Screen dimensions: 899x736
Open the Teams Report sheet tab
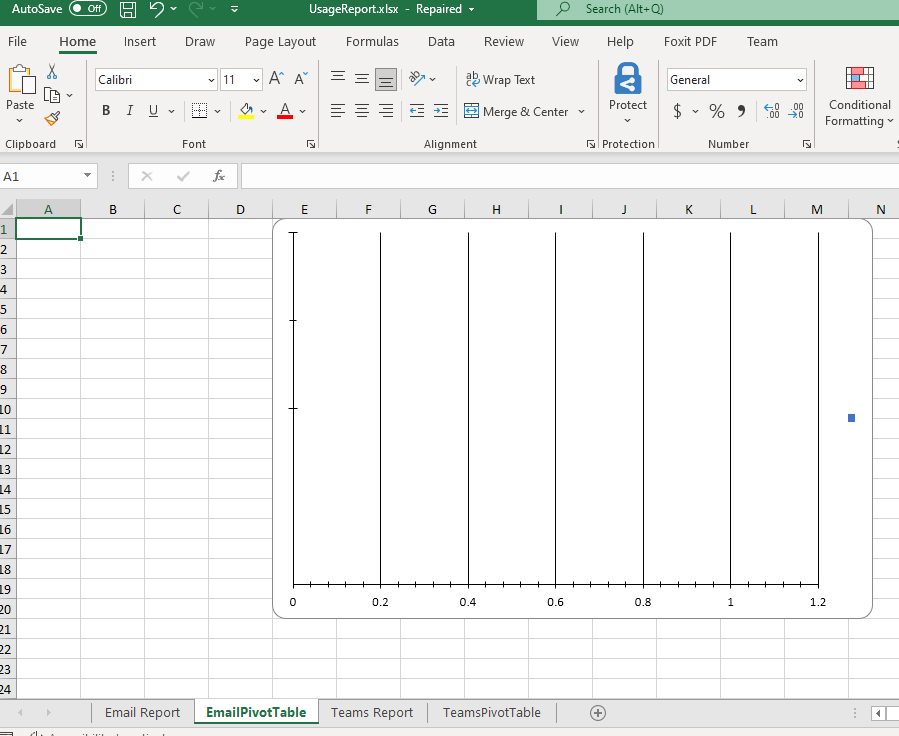pos(371,712)
